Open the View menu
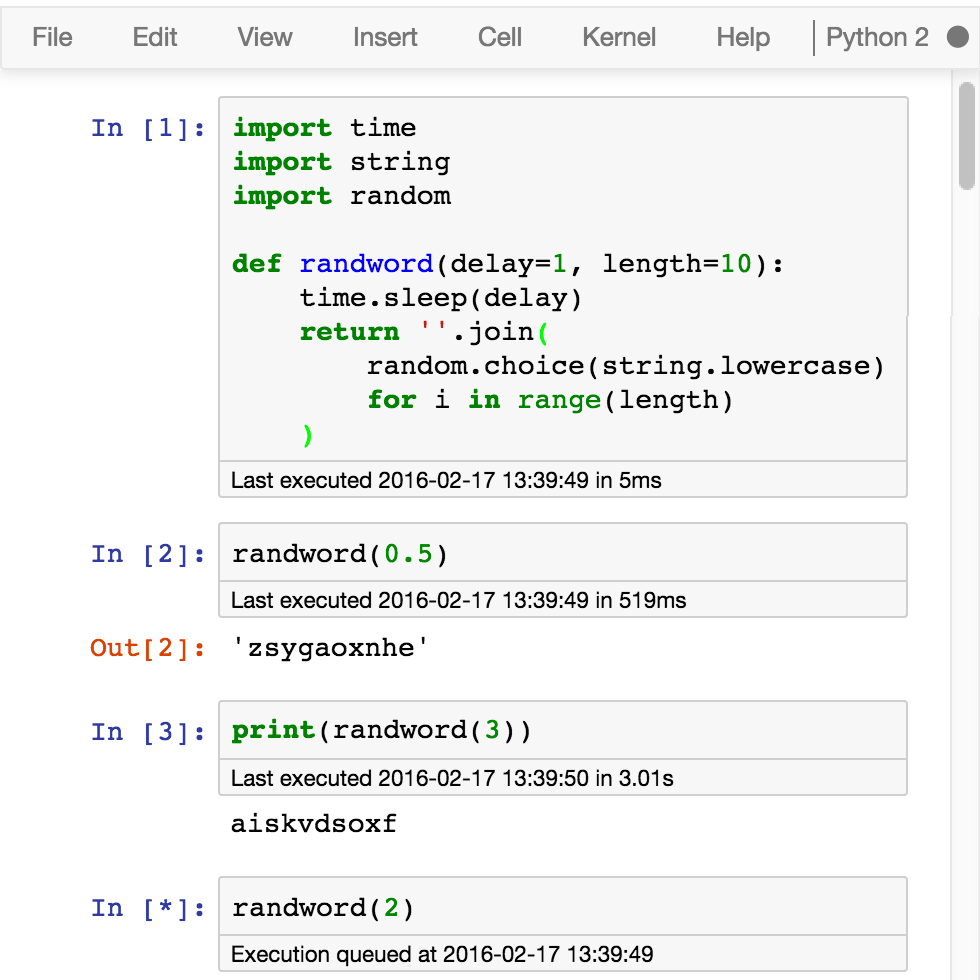980x980 pixels. point(263,37)
